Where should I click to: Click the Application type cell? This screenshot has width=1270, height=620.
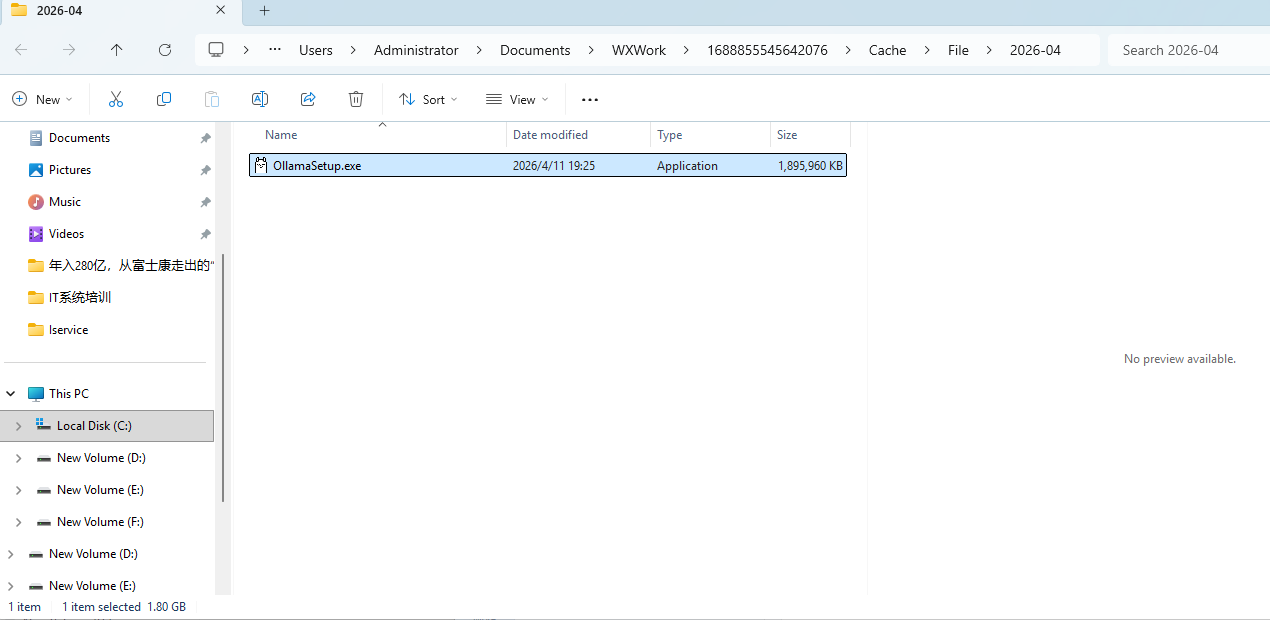pos(687,166)
